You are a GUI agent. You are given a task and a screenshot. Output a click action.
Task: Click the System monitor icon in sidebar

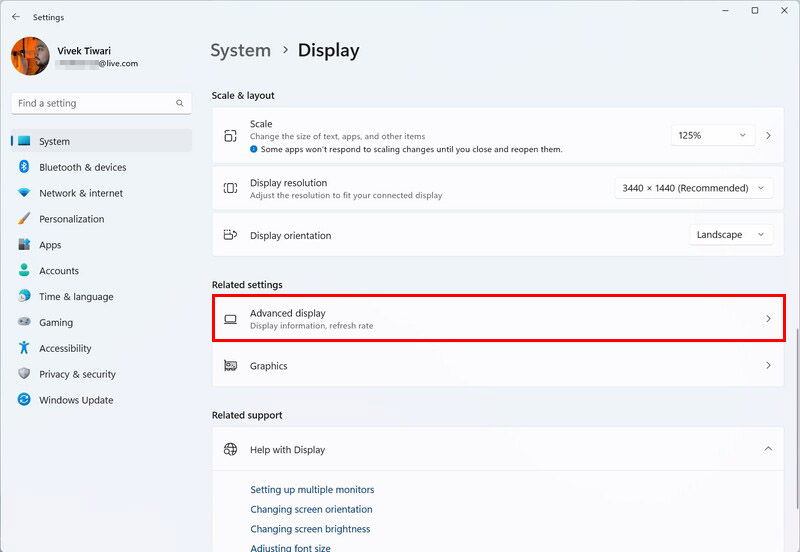tap(24, 141)
